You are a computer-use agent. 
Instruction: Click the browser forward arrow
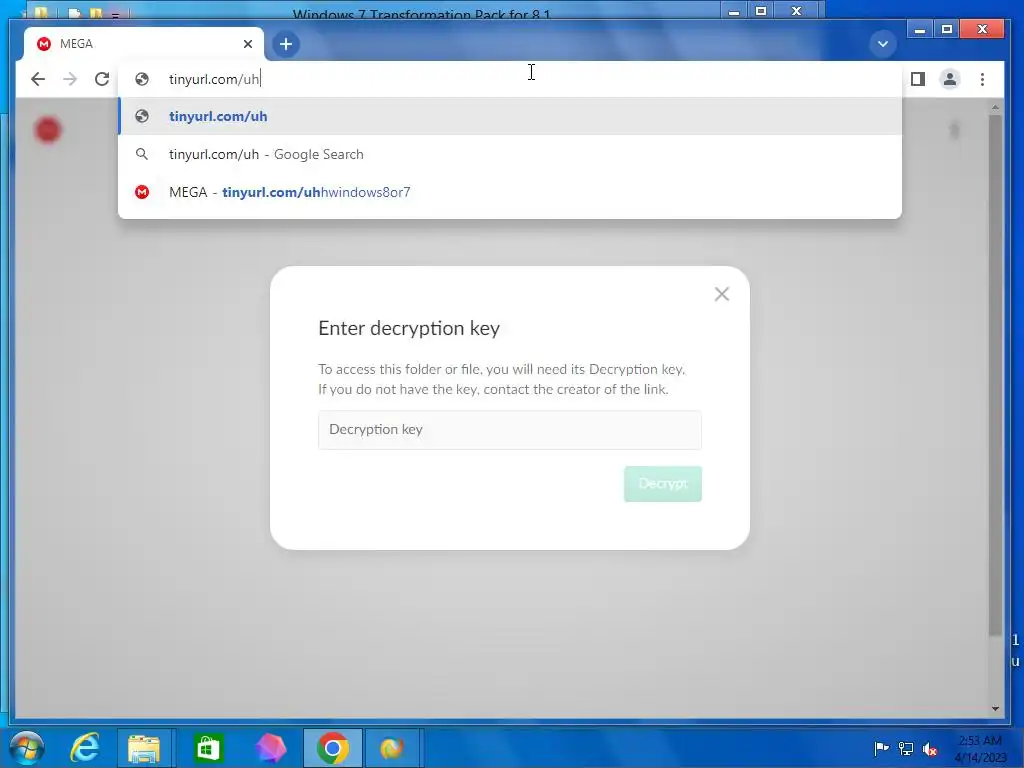(x=70, y=79)
